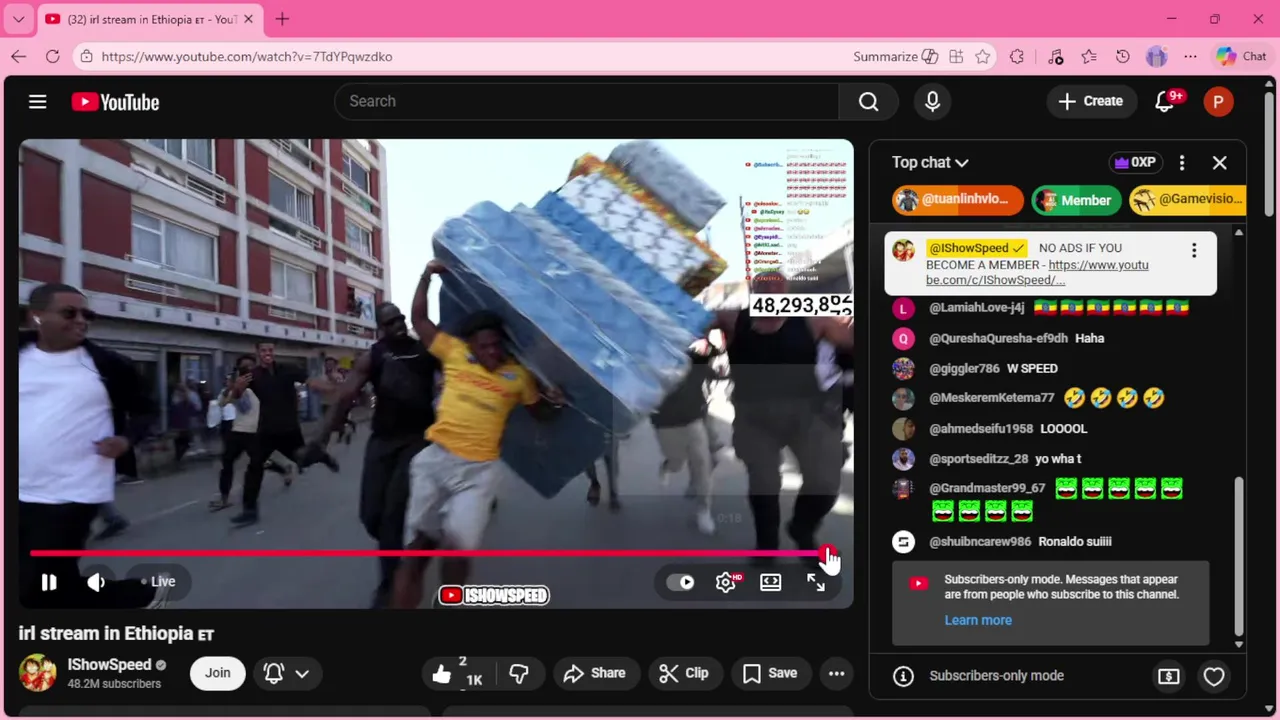Image resolution: width=1280 pixels, height=720 pixels.
Task: Open tab actions menu chevron
Action: coord(18,19)
